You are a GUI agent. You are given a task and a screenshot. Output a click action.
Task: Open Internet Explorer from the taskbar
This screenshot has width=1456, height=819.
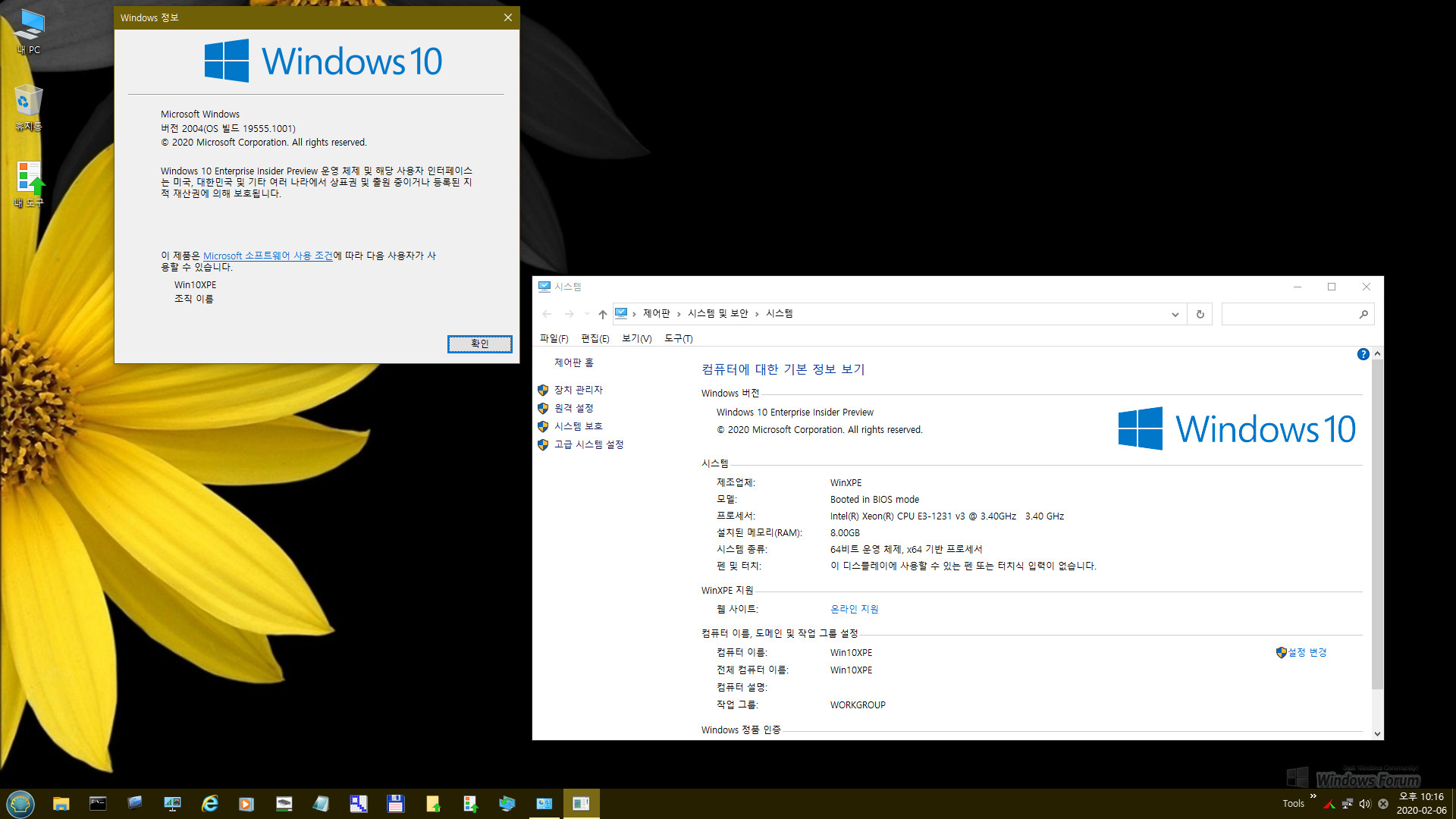209,803
